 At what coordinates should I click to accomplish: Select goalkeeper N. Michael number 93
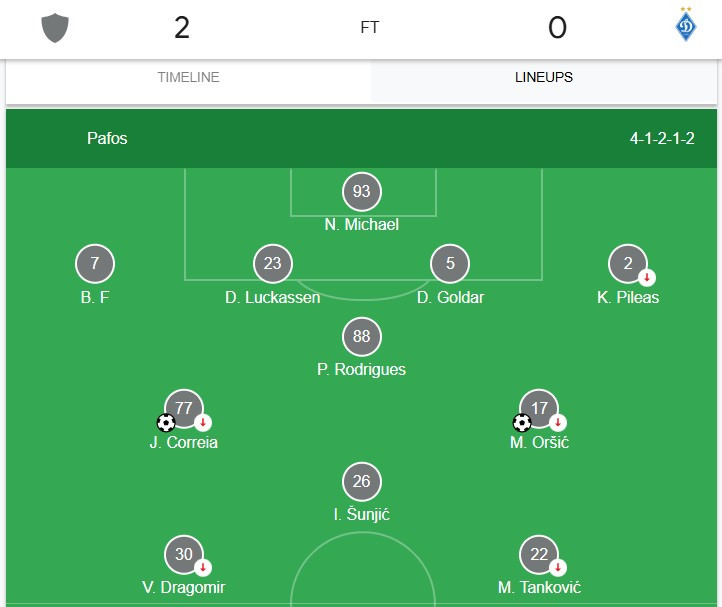(361, 191)
